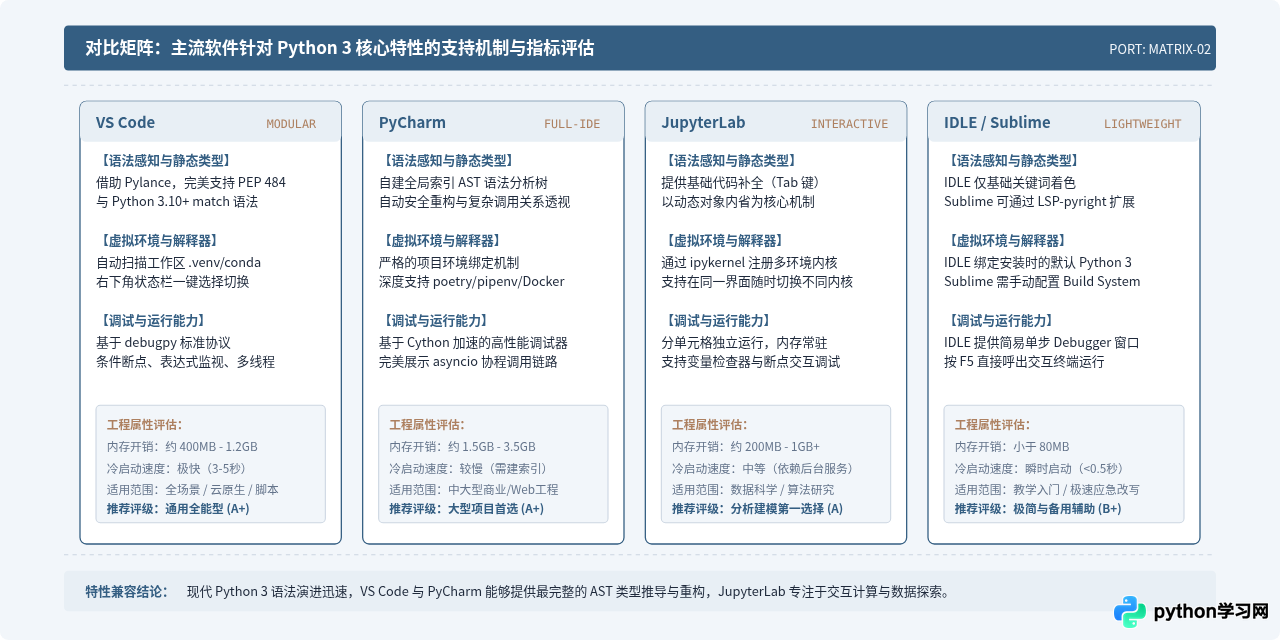Click the PORT: MATRIX-02 label
The image size is (1280, 640).
click(1160, 49)
